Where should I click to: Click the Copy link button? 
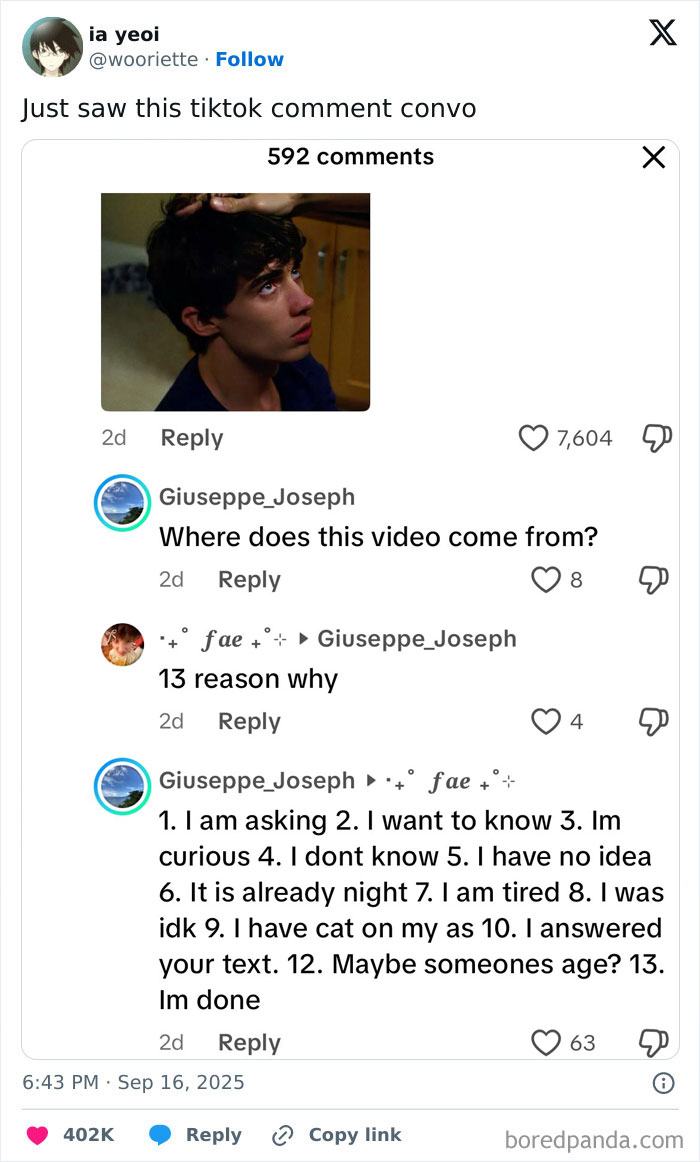pyautogui.click(x=337, y=1135)
